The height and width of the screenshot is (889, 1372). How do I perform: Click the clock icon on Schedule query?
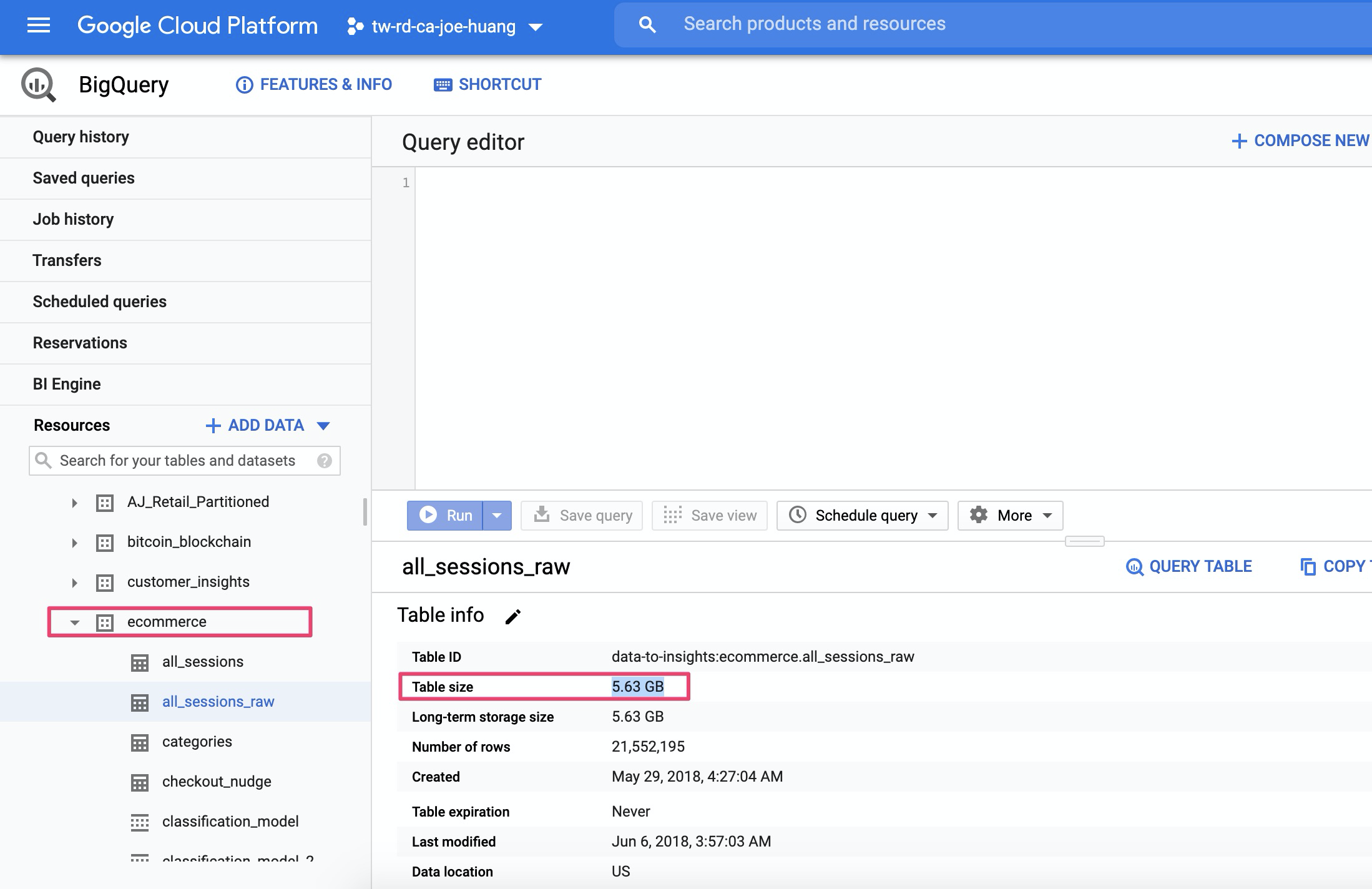[799, 515]
